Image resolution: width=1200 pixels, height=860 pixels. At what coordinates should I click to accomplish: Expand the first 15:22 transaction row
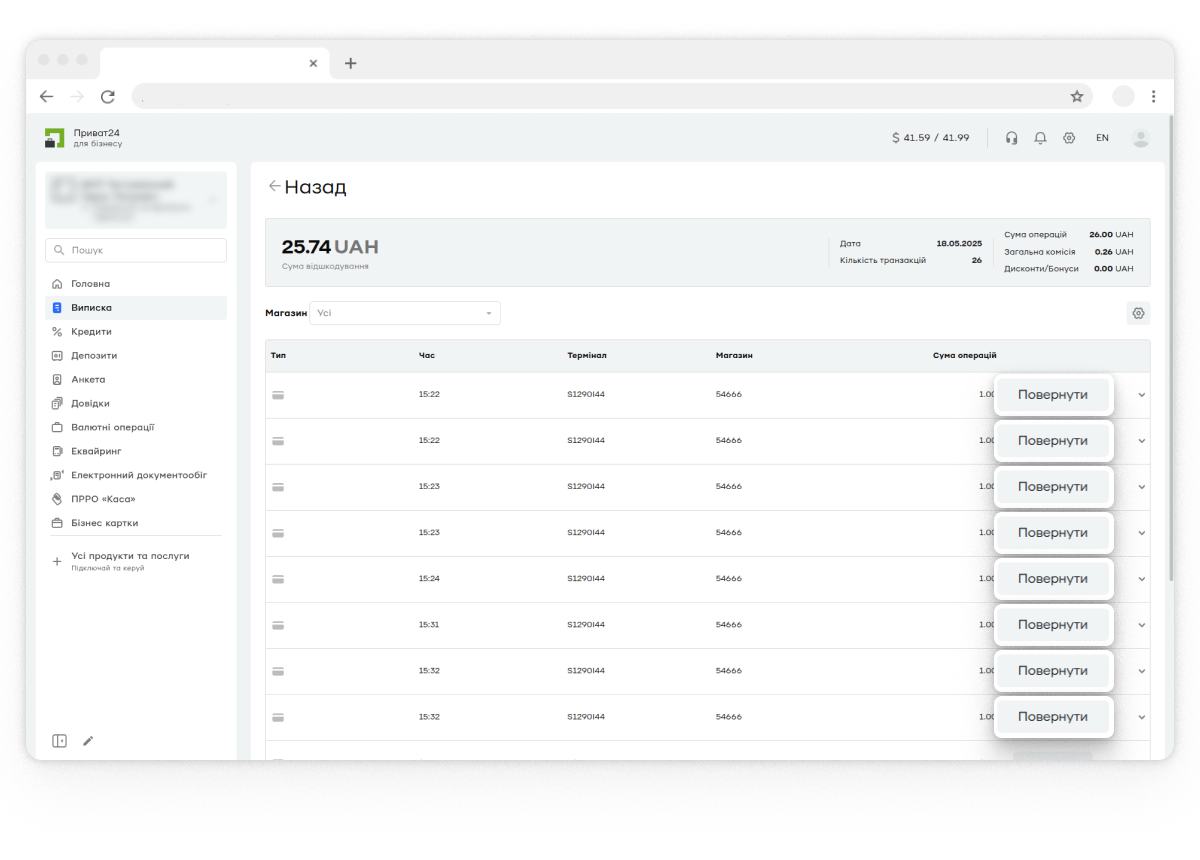(x=1142, y=395)
